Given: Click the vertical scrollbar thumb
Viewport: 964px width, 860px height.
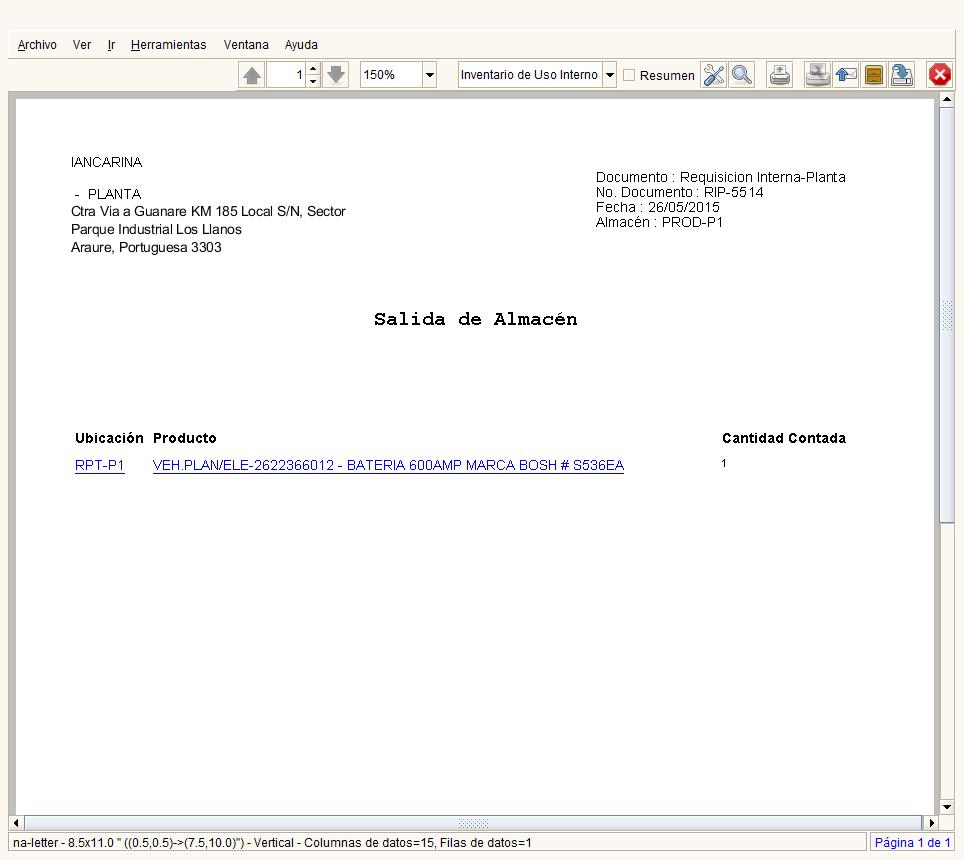Looking at the screenshot, I should 947,315.
